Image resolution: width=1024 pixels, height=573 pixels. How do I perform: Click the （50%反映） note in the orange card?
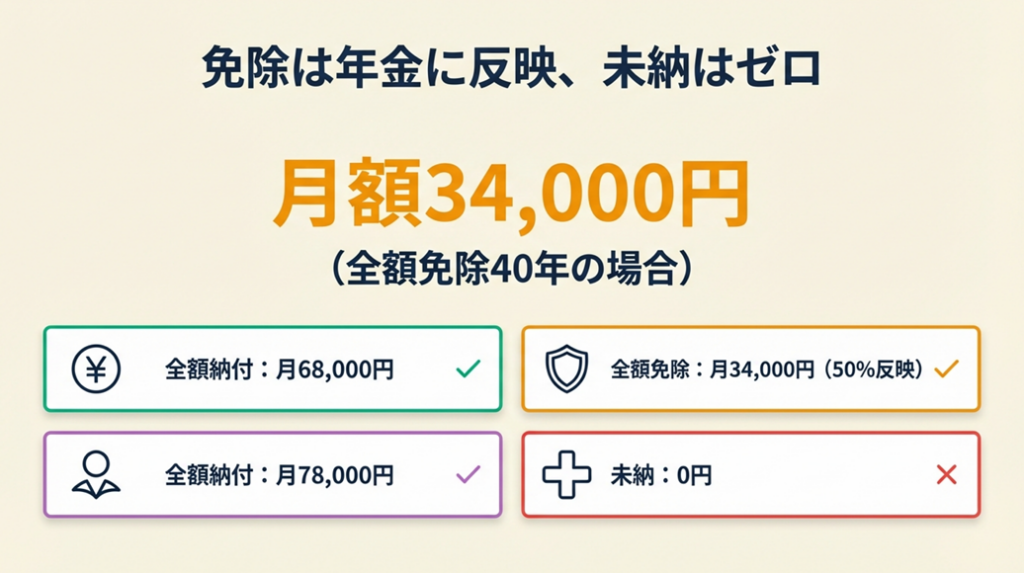(873, 370)
